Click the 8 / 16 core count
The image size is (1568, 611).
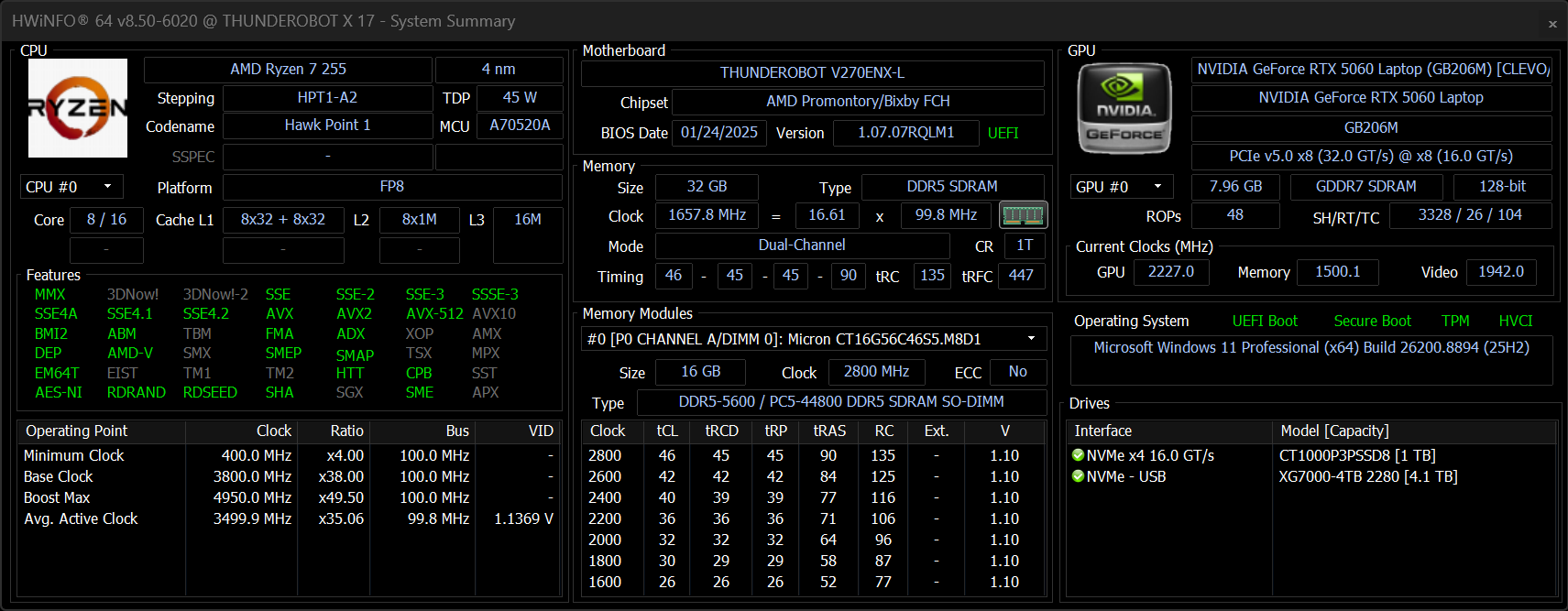[106, 220]
